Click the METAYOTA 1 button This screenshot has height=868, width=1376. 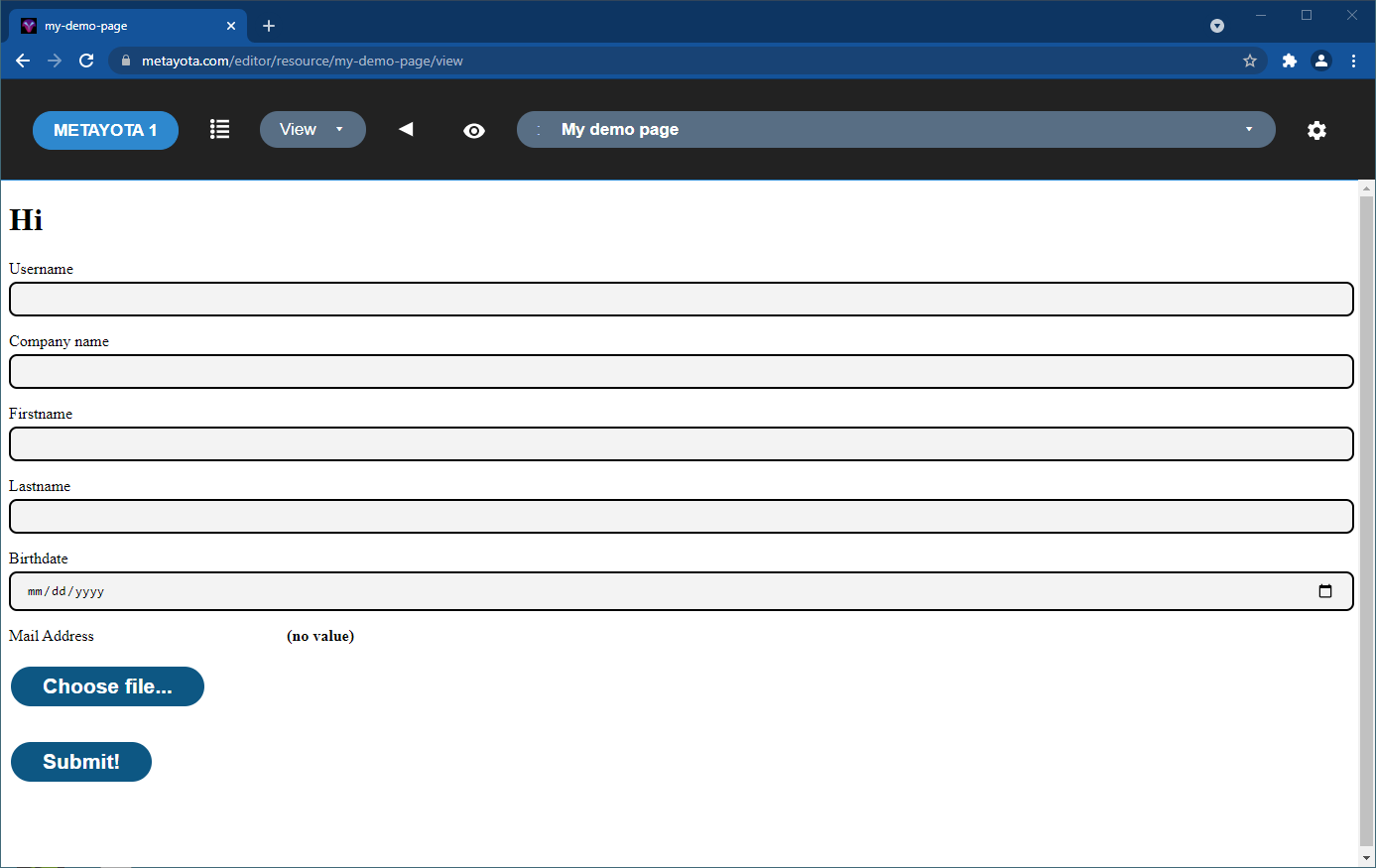(105, 130)
